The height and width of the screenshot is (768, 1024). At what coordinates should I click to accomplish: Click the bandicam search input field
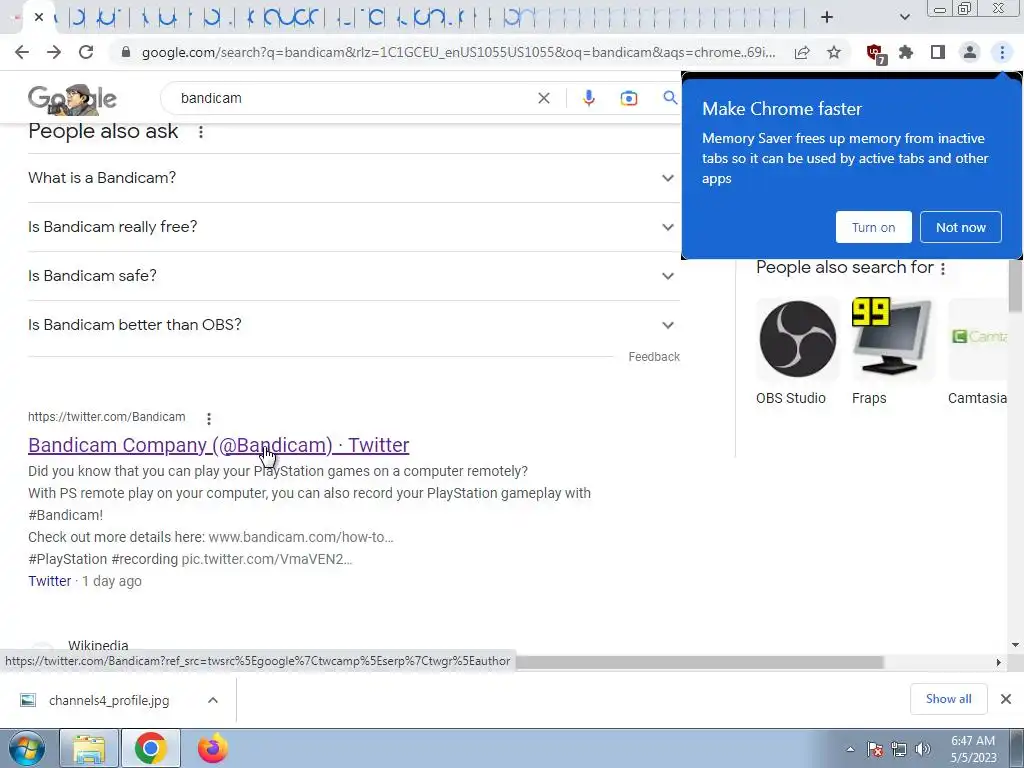pyautogui.click(x=353, y=98)
